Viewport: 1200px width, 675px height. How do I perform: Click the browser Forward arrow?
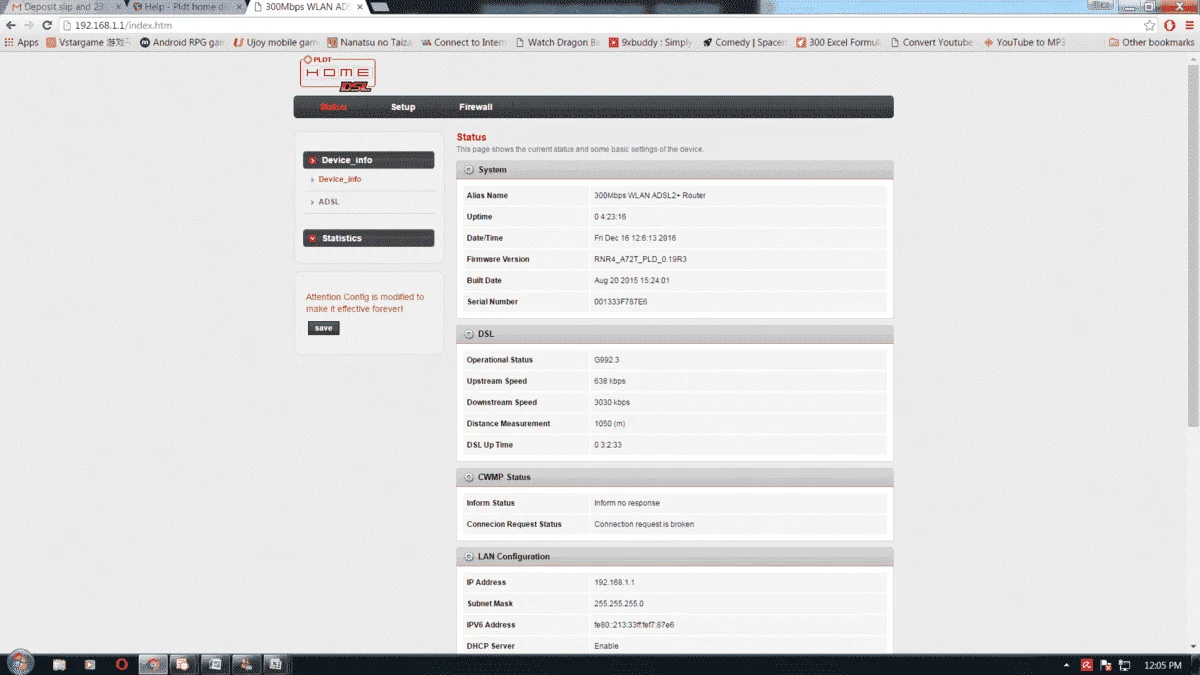tap(29, 25)
